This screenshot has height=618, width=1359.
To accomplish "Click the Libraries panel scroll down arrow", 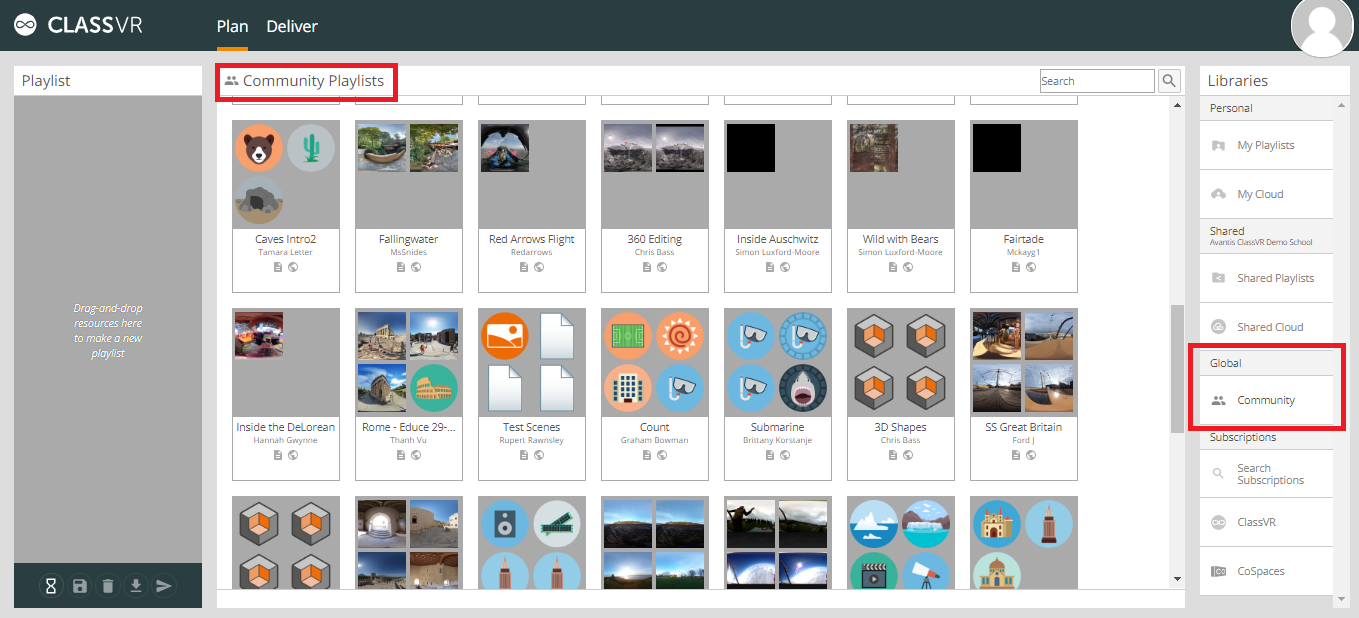I will [x=1341, y=600].
